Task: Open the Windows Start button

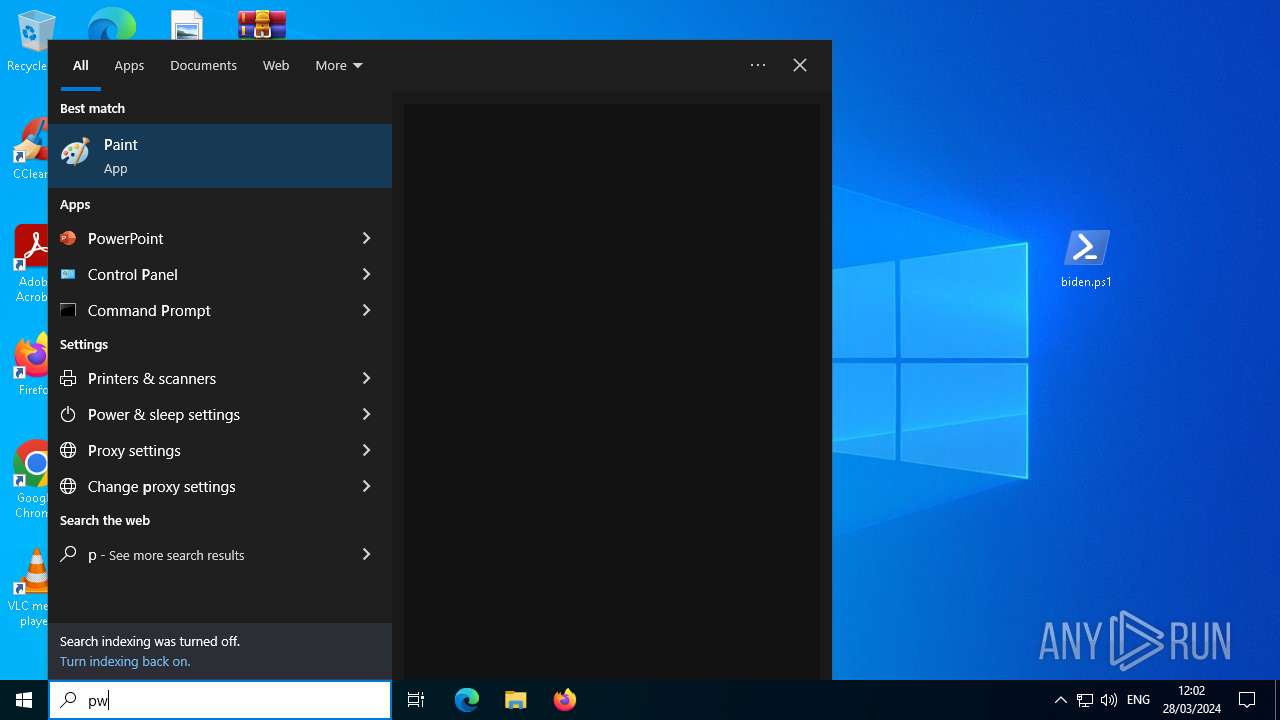Action: click(x=24, y=700)
